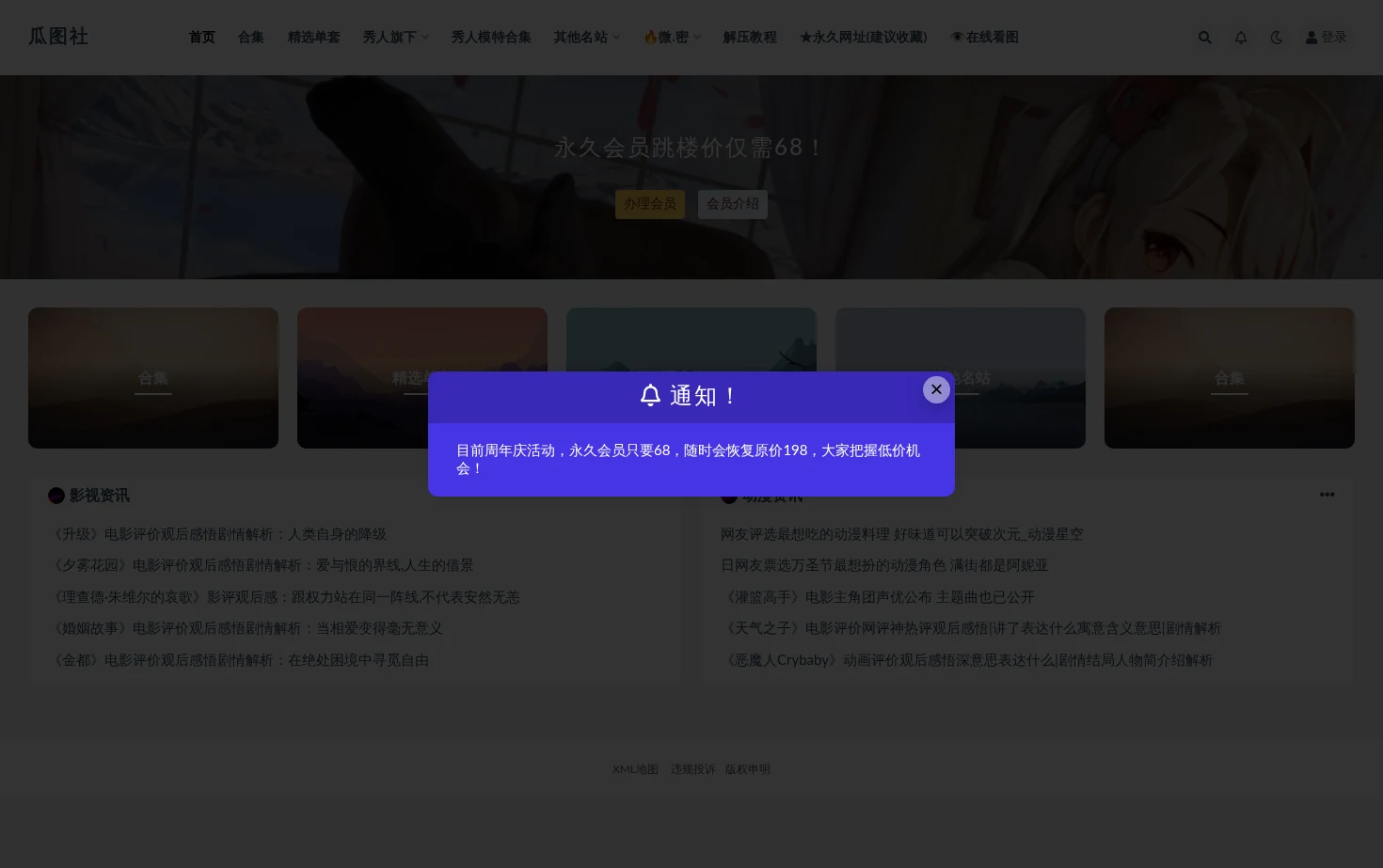The height and width of the screenshot is (868, 1383).
Task: Expand the 微.密 dropdown menu
Action: click(672, 38)
